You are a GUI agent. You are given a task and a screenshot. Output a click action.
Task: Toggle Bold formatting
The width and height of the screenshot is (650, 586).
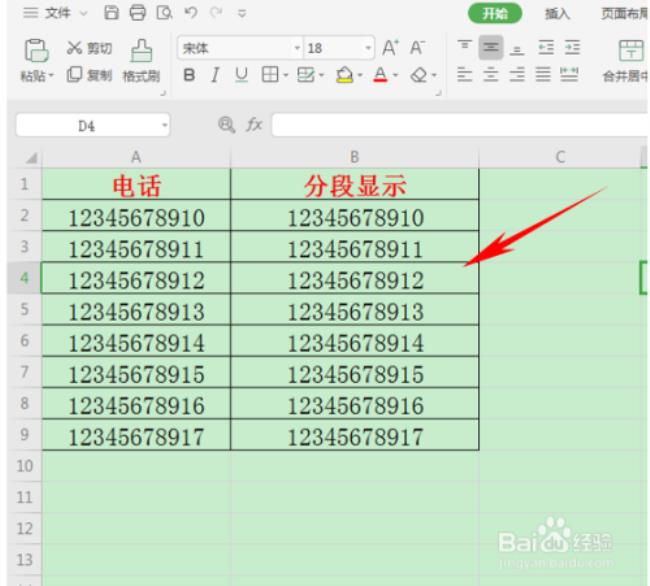tap(189, 75)
